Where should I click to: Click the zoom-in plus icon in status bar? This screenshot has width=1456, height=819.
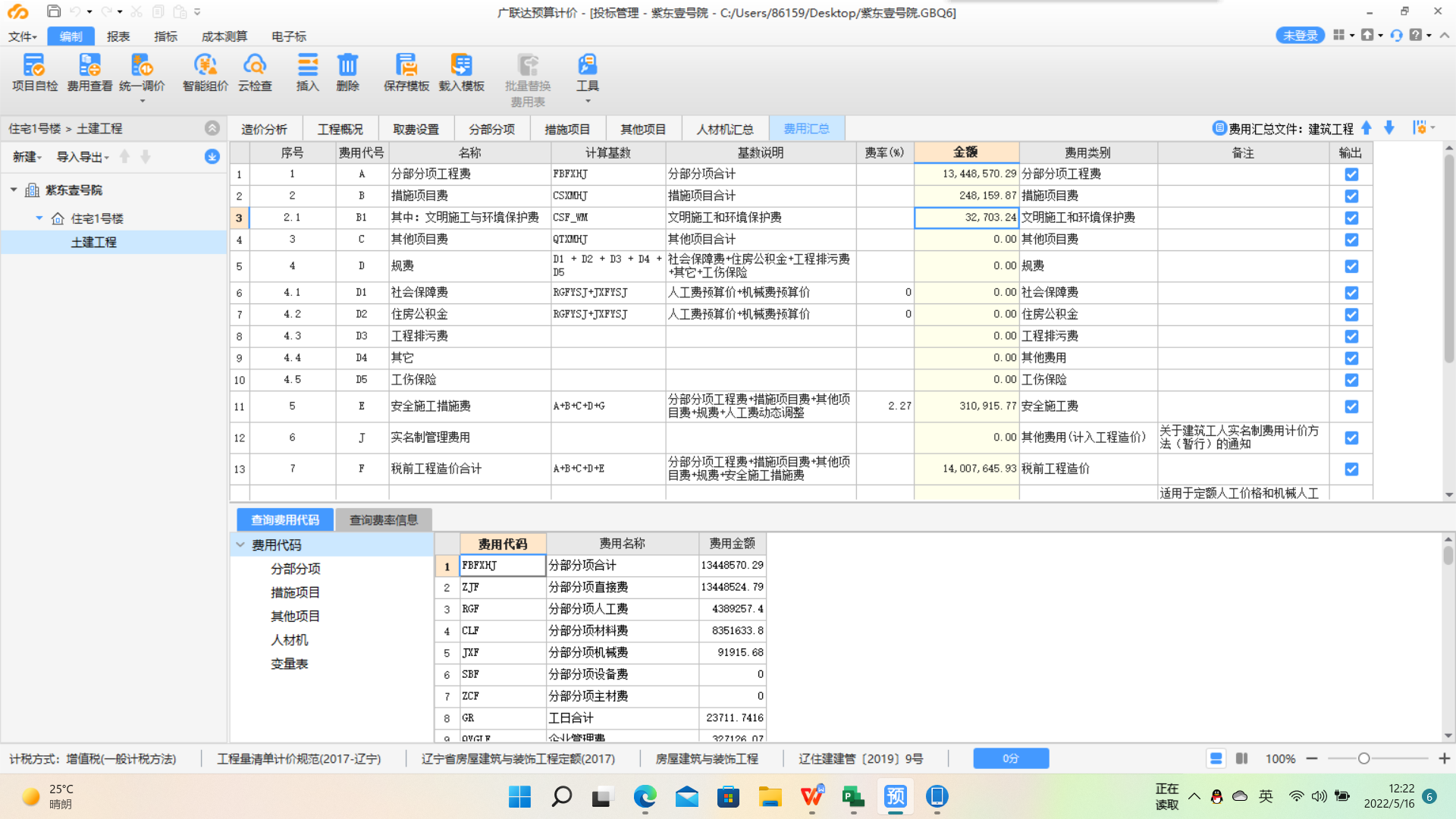tap(1444, 758)
